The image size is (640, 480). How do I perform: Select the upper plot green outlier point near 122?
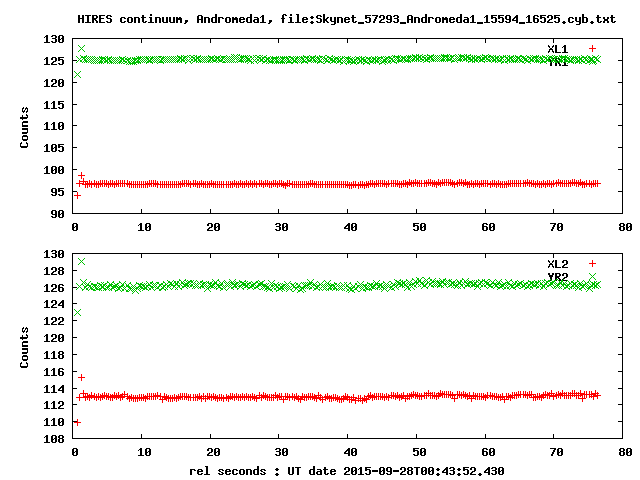click(x=77, y=75)
